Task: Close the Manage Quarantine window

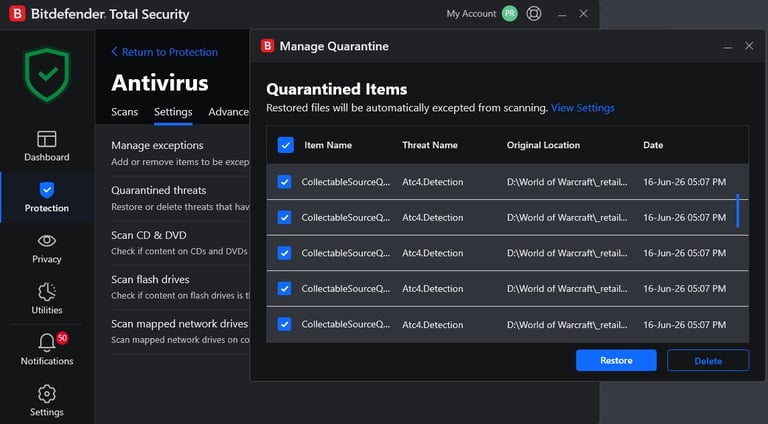Action: pos(749,46)
